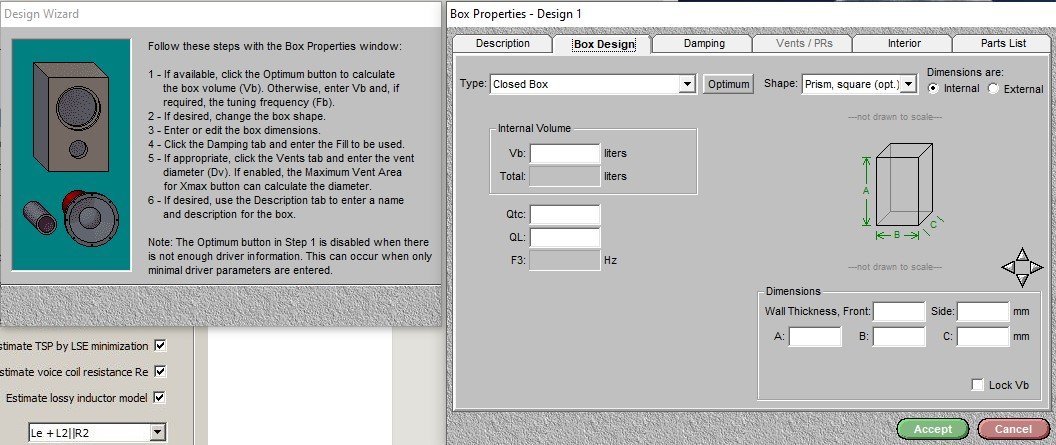Click the left arrow of the navigation pad
Screen dimensions: 1056x445
tap(1008, 267)
